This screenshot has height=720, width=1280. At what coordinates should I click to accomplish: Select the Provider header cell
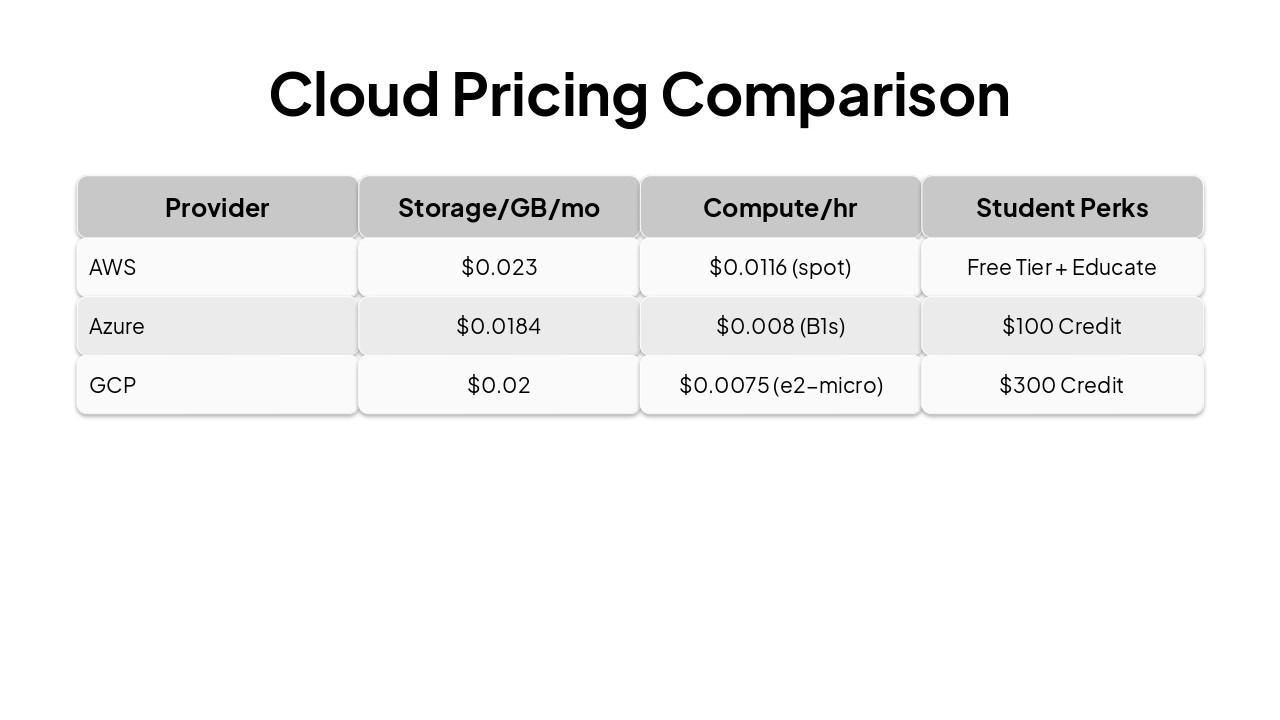click(217, 208)
